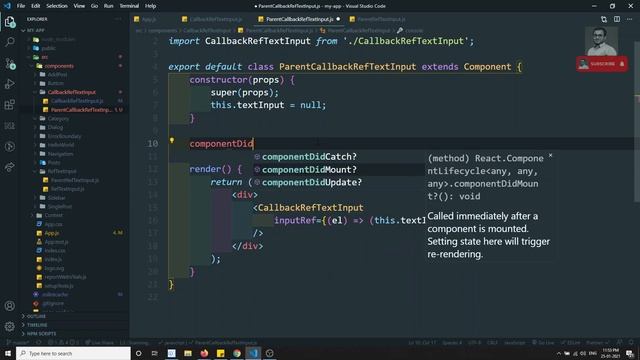The image size is (640, 360).
Task: Switch to the CallbackRefTextInput.js tab
Action: coord(216,19)
